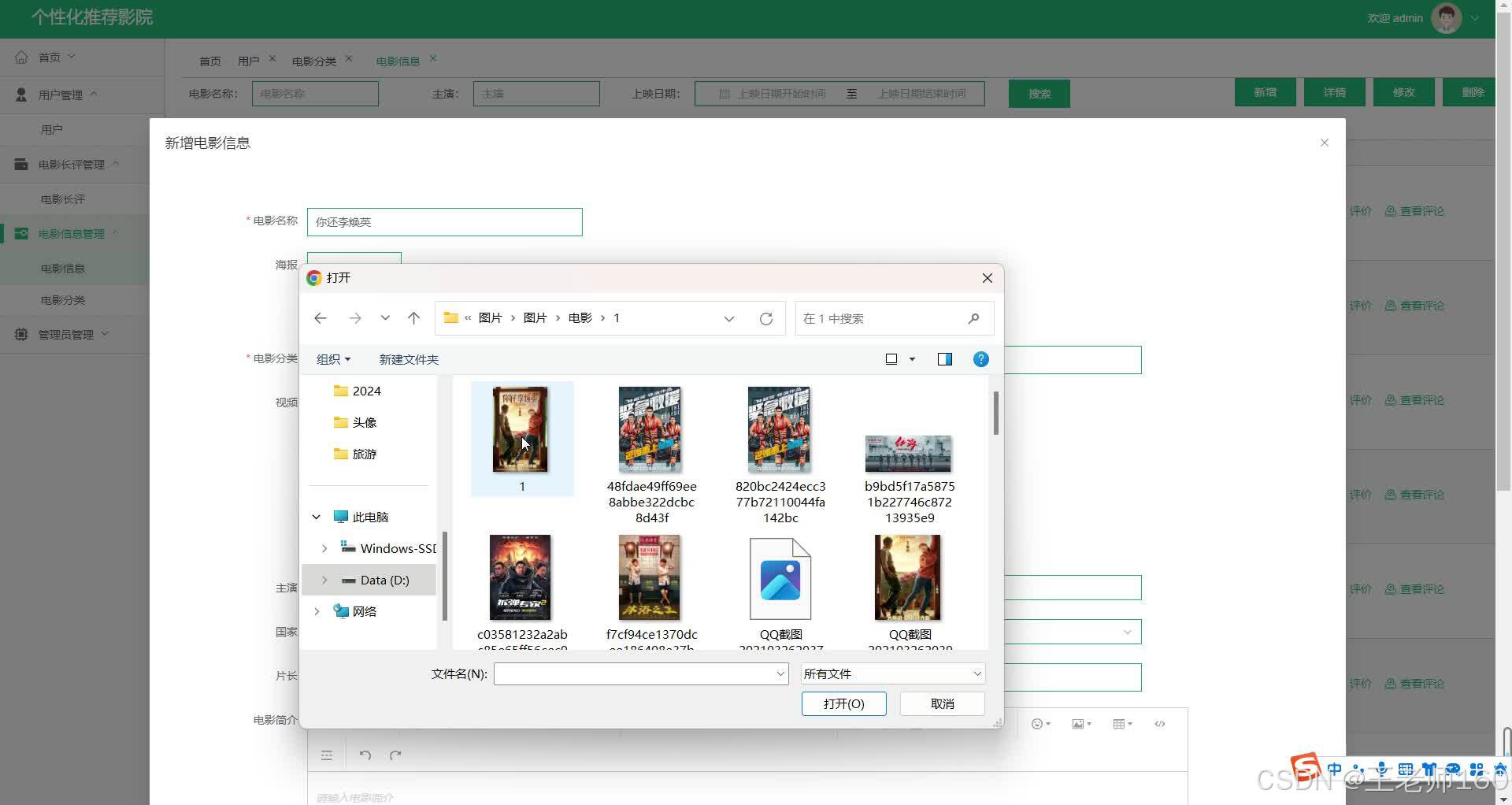Screen dimensions: 1512x805
Task: Go back in file dialog navigation
Action: (x=321, y=318)
